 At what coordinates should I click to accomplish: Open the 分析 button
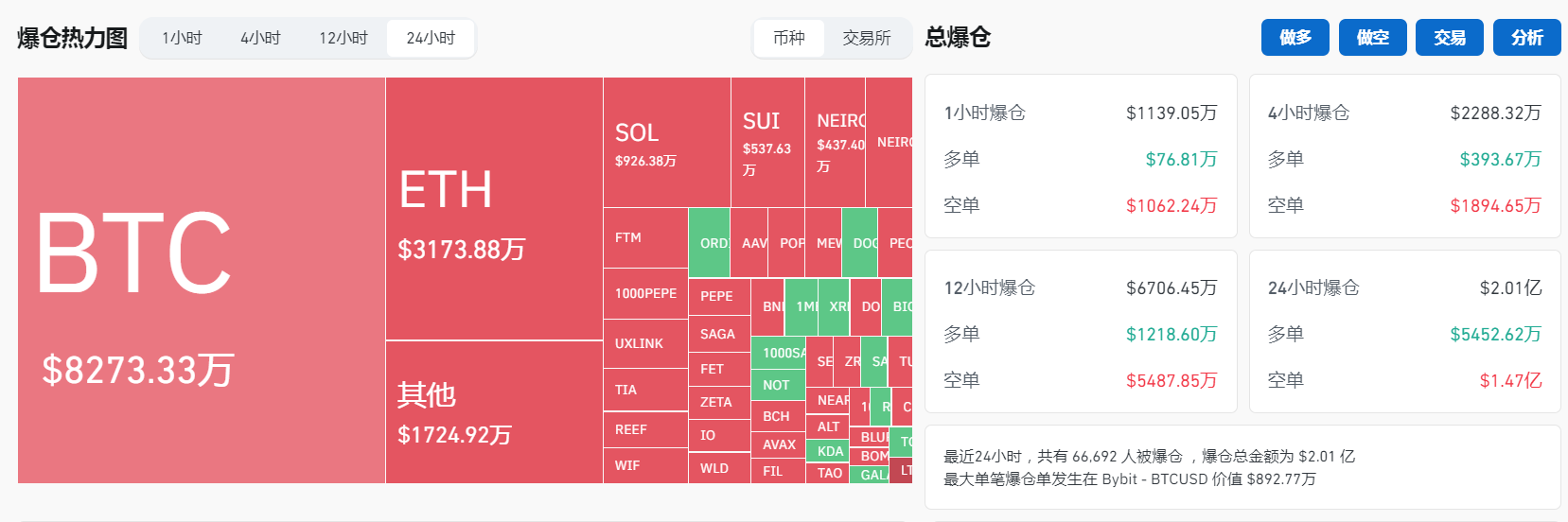click(1526, 38)
